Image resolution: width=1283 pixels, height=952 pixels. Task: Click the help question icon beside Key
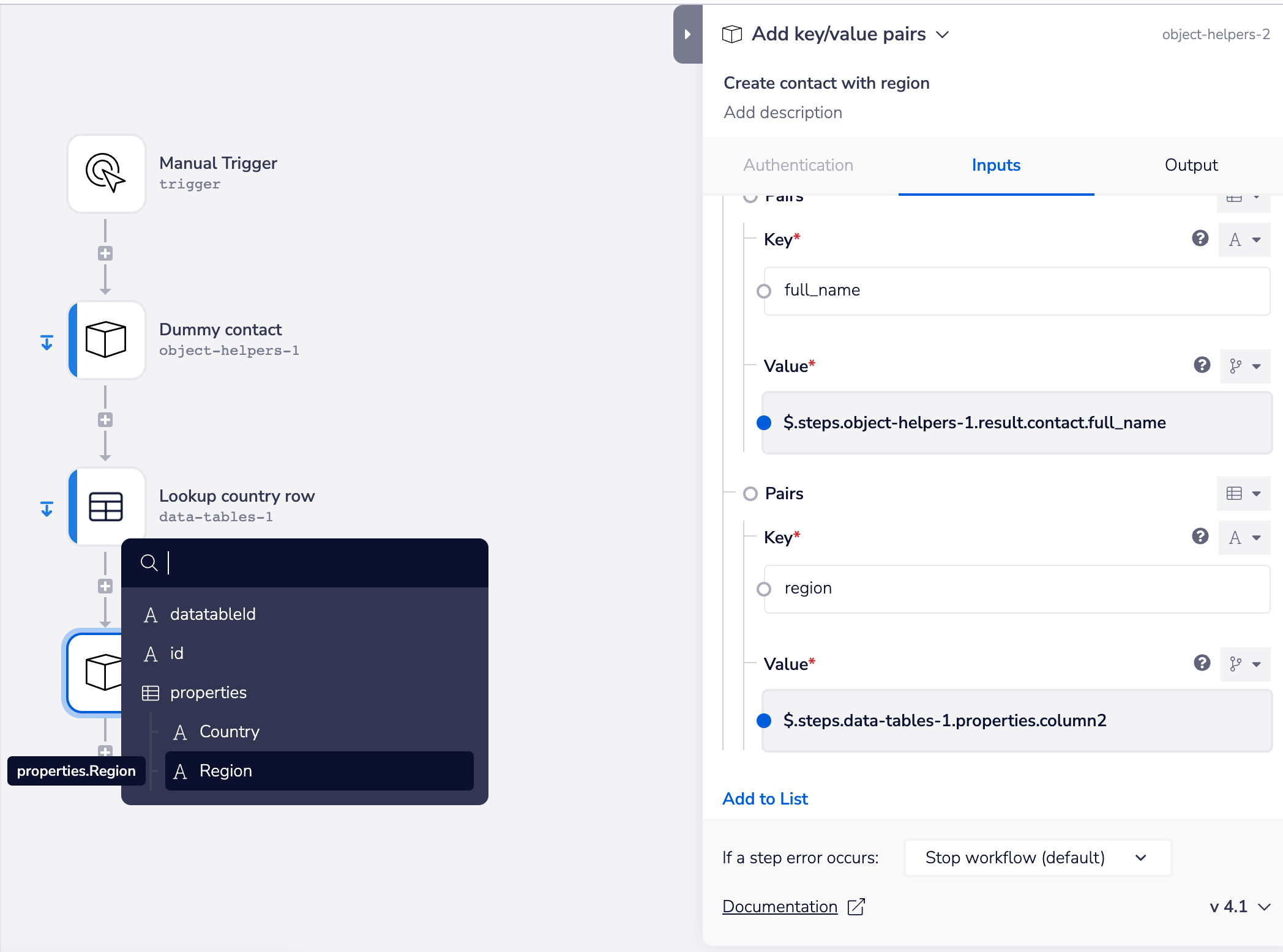[x=1200, y=239]
